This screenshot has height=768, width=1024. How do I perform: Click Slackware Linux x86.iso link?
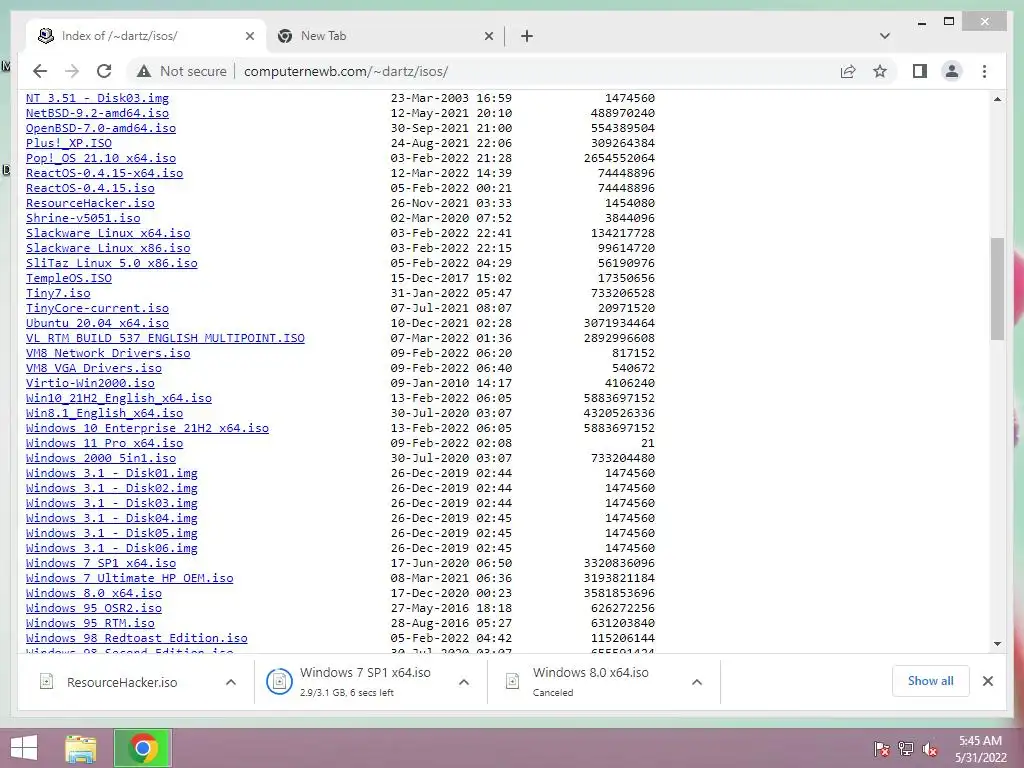[108, 248]
